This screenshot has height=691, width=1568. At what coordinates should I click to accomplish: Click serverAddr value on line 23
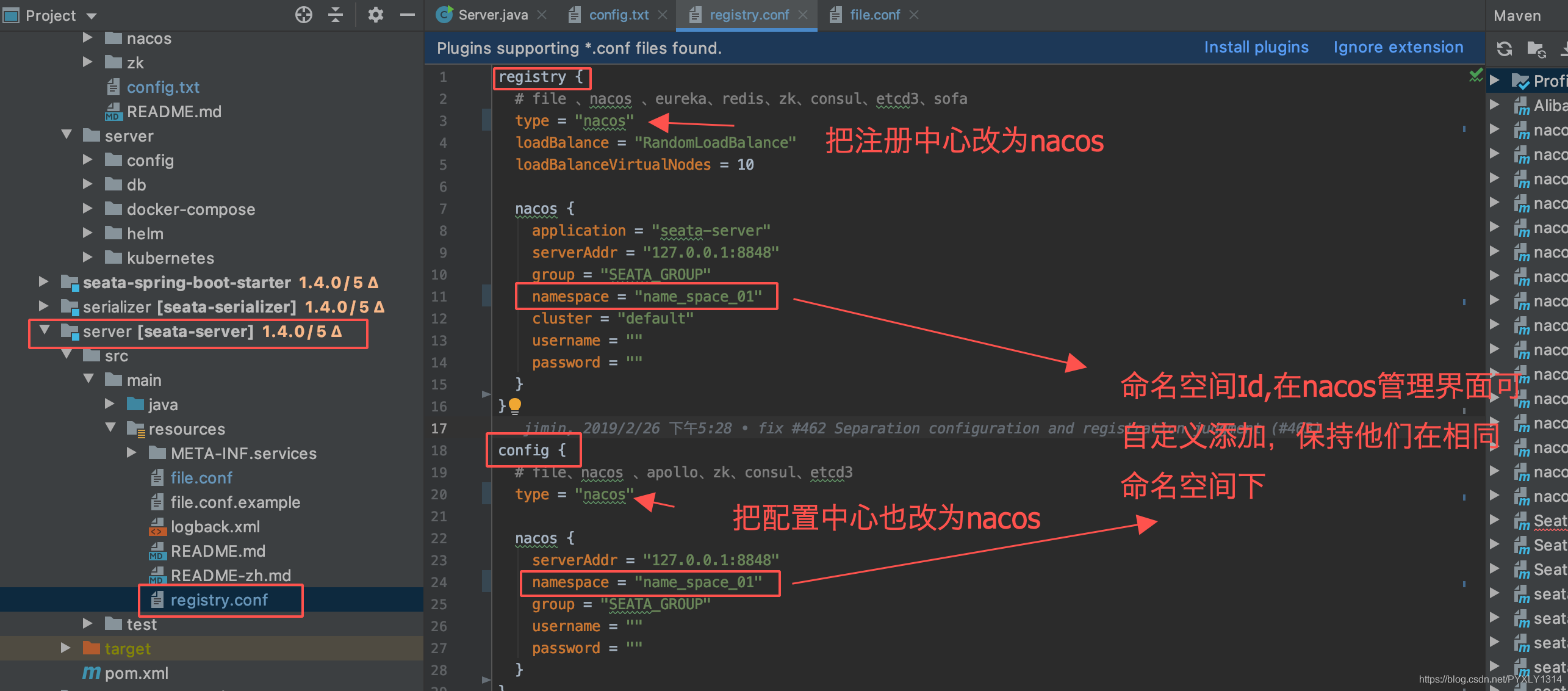[711, 560]
